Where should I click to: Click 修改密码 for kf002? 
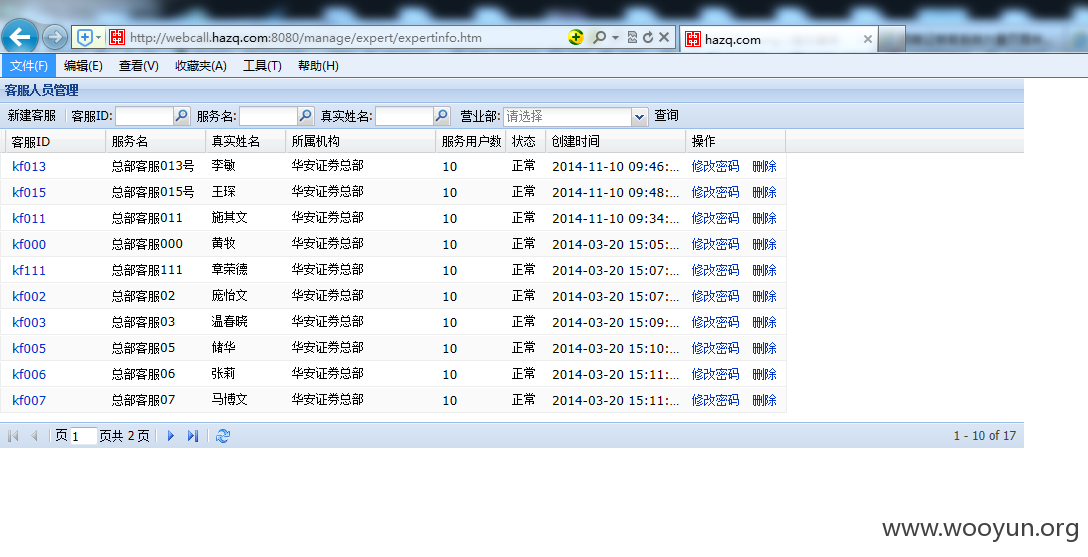715,296
